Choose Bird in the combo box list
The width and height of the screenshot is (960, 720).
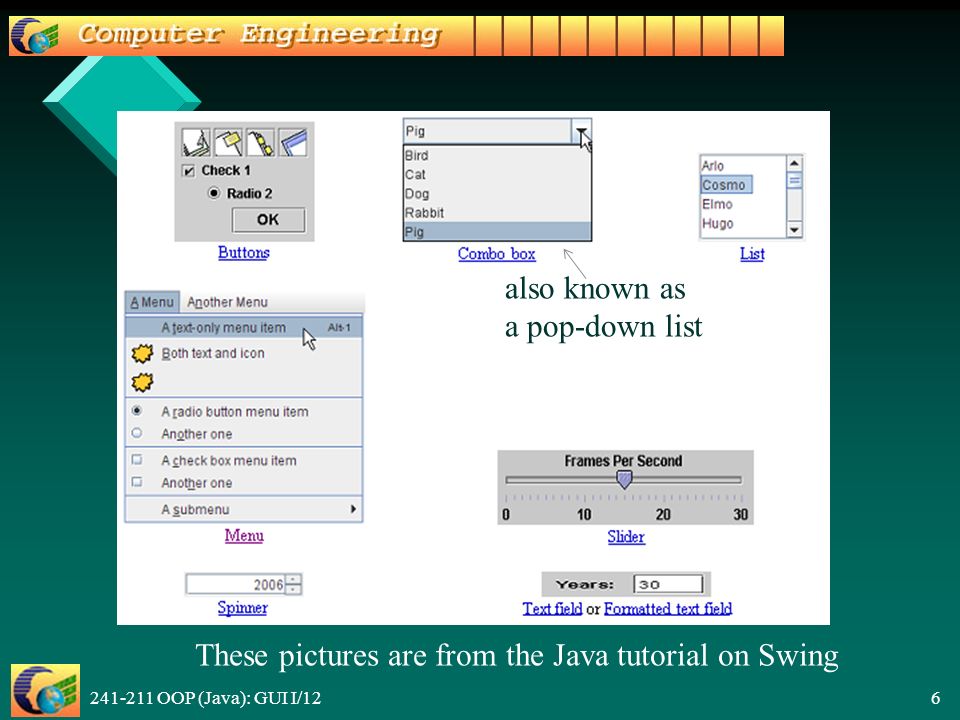point(497,155)
